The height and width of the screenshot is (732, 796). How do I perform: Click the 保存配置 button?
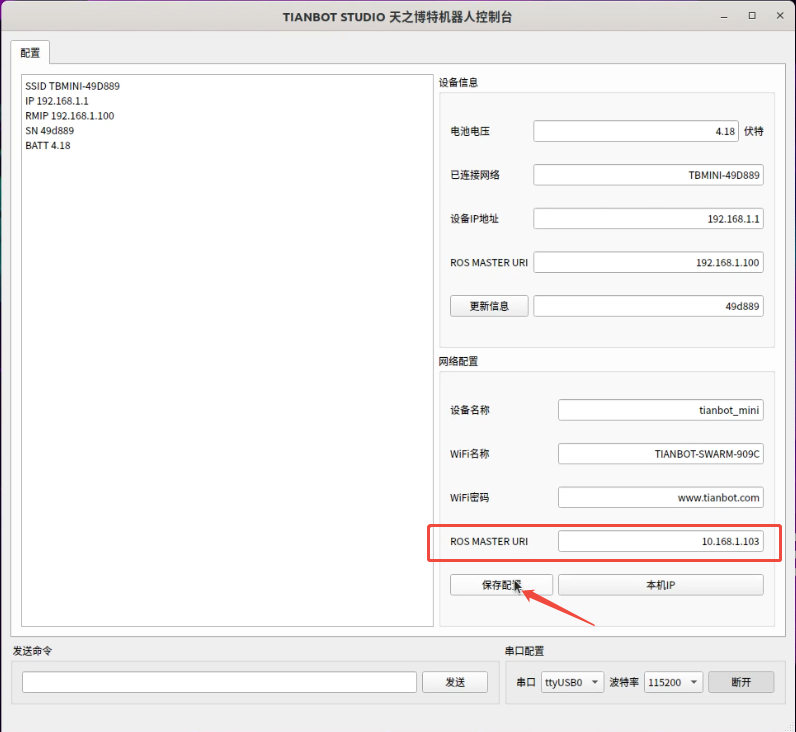click(501, 585)
